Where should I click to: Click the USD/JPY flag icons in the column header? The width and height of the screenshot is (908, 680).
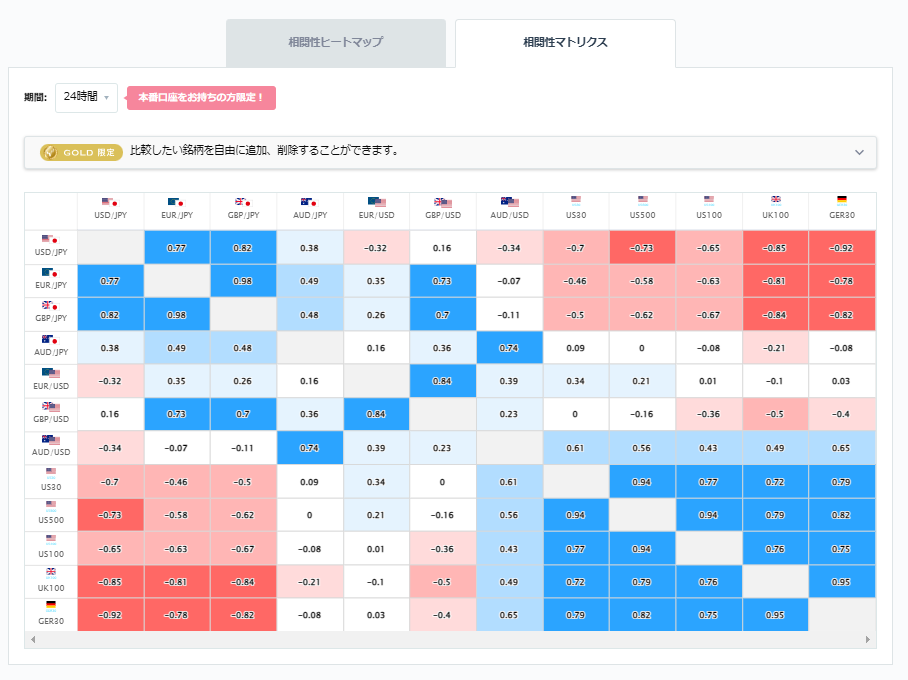tap(110, 205)
